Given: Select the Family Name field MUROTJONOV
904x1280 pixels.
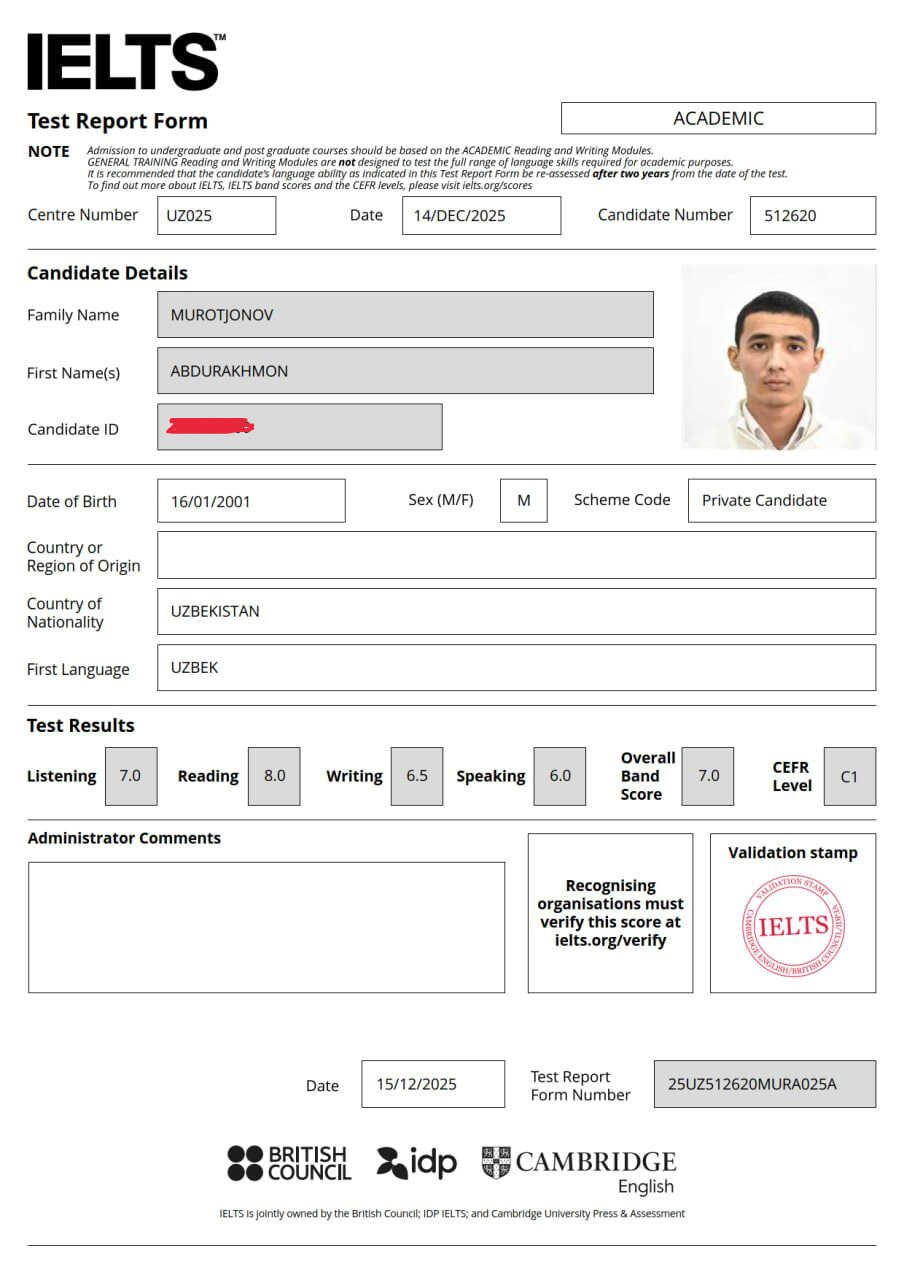Looking at the screenshot, I should tap(405, 315).
